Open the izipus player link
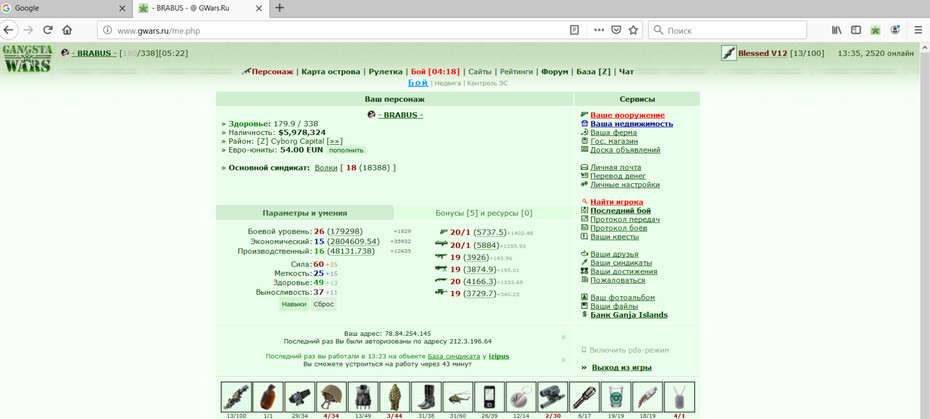This screenshot has height=419, width=930. pos(499,356)
